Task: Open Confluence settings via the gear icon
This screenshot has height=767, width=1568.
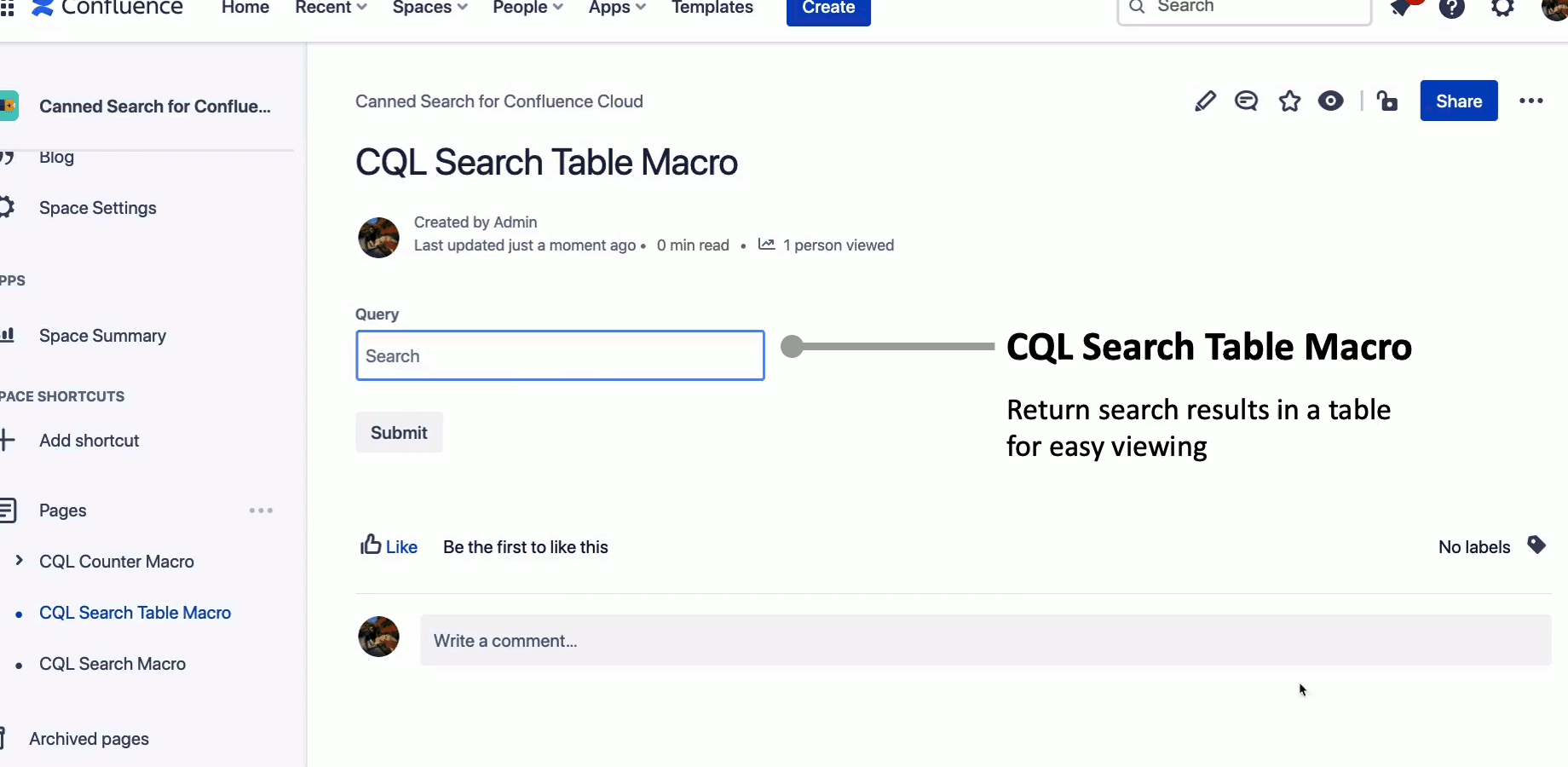Action: click(x=1502, y=8)
